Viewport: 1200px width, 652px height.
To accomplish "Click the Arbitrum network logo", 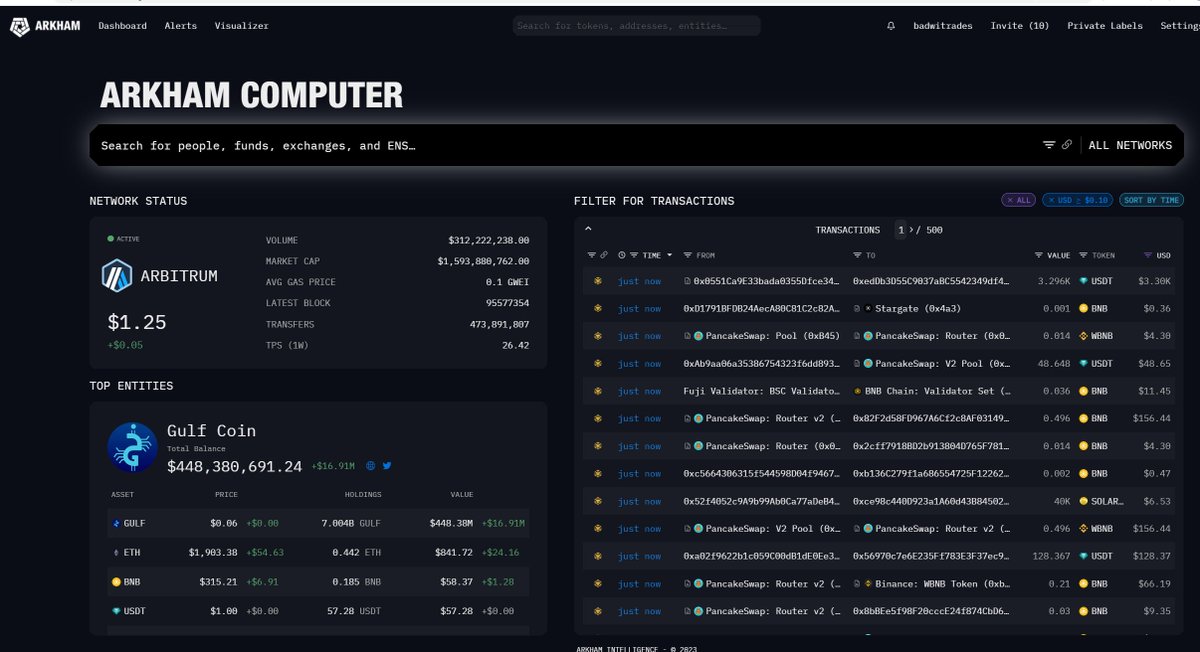I will [x=117, y=275].
